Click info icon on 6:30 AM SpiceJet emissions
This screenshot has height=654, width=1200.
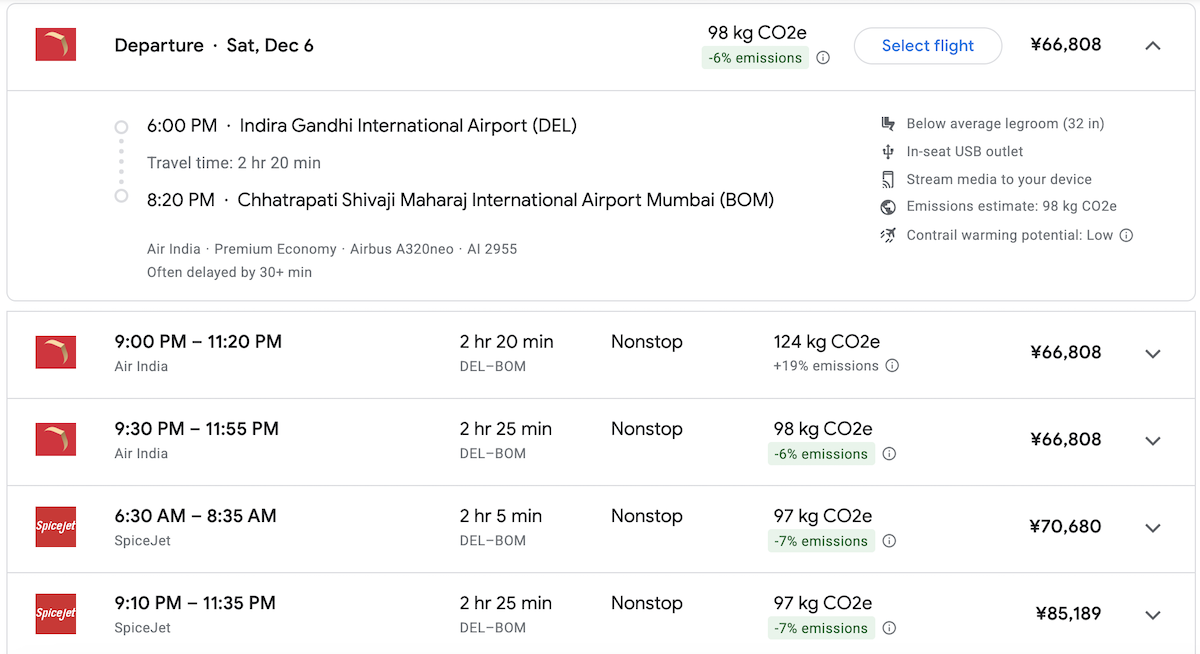point(889,541)
